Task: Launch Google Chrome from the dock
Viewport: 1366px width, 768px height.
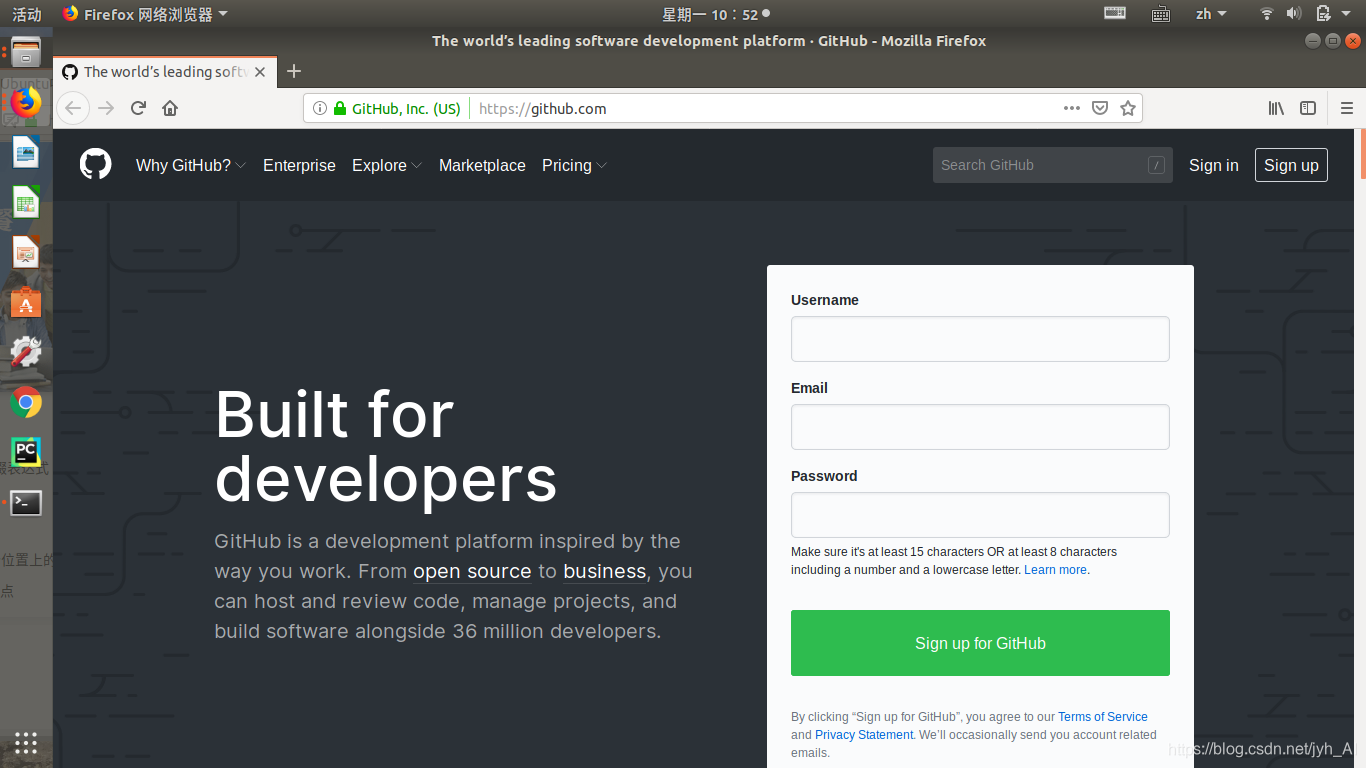Action: click(26, 403)
